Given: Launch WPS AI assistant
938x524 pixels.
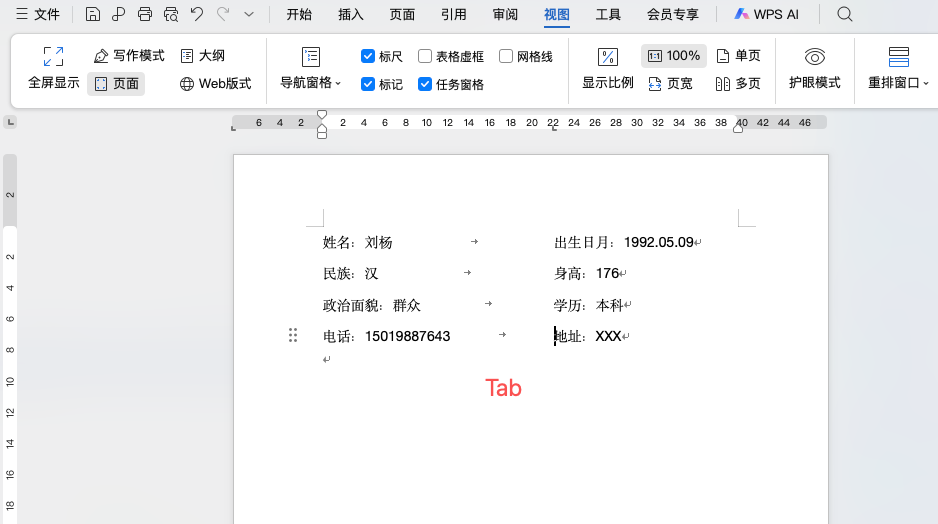Looking at the screenshot, I should pyautogui.click(x=766, y=14).
